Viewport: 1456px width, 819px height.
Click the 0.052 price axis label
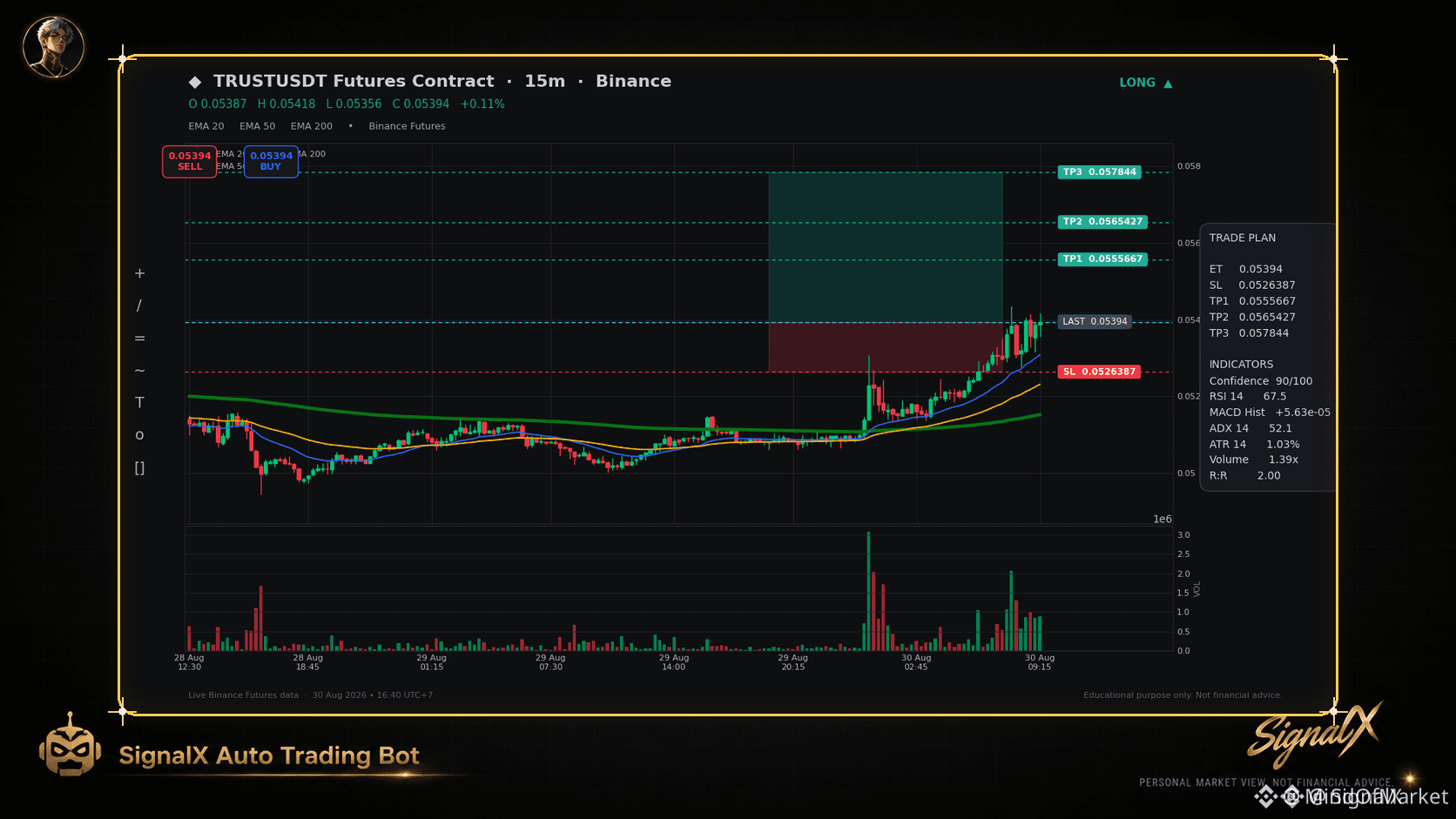pos(1189,396)
